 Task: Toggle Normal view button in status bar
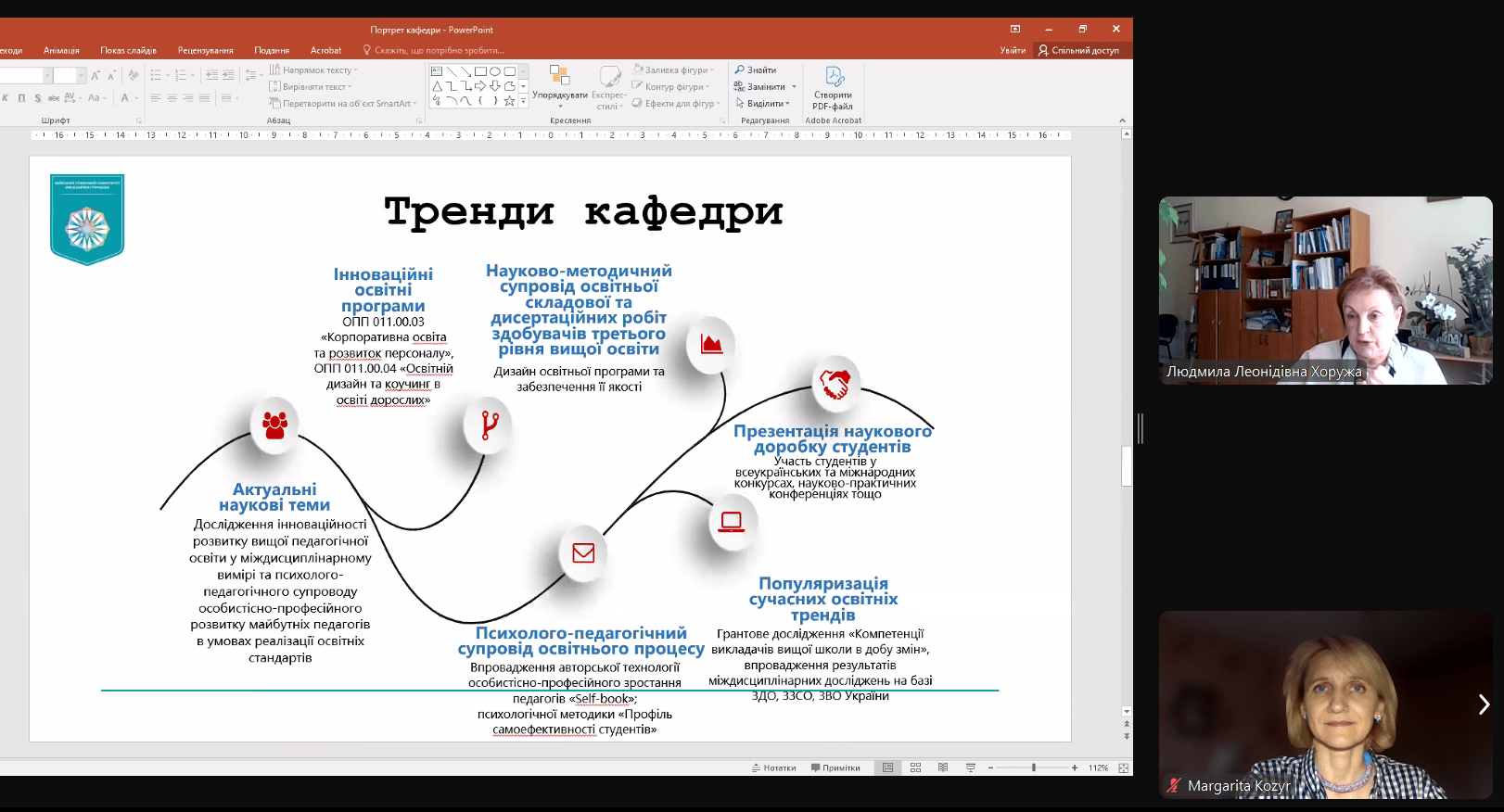[x=887, y=768]
